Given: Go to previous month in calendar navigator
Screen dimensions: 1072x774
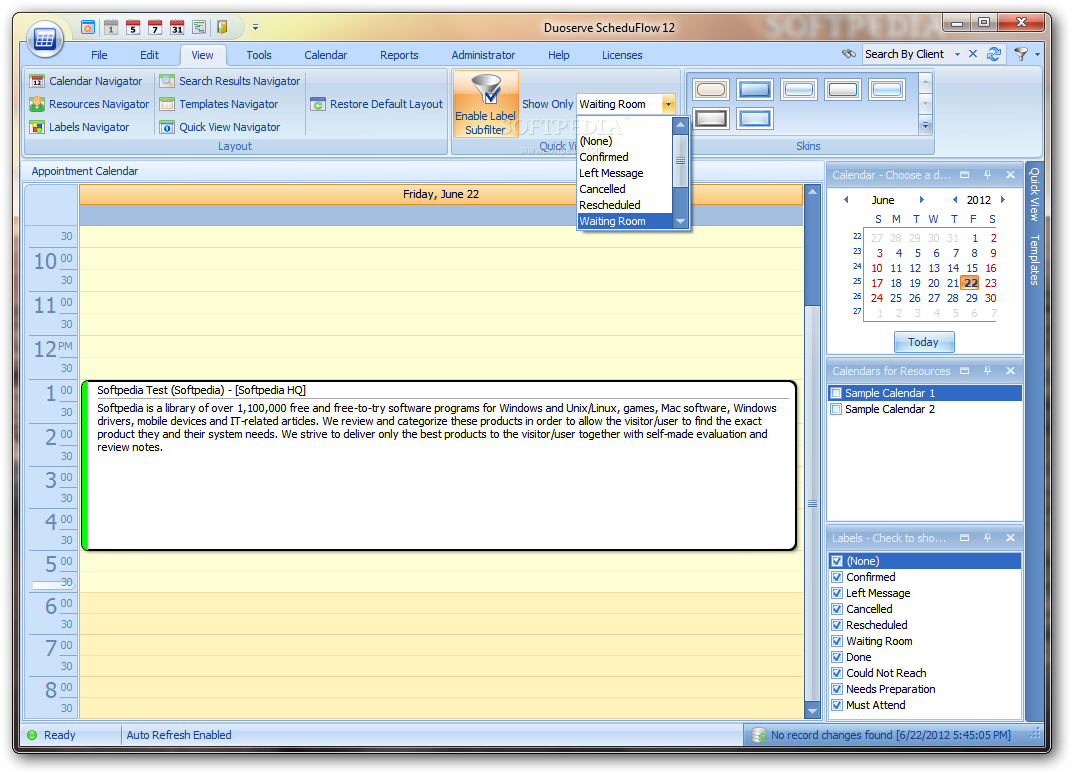Looking at the screenshot, I should [846, 200].
